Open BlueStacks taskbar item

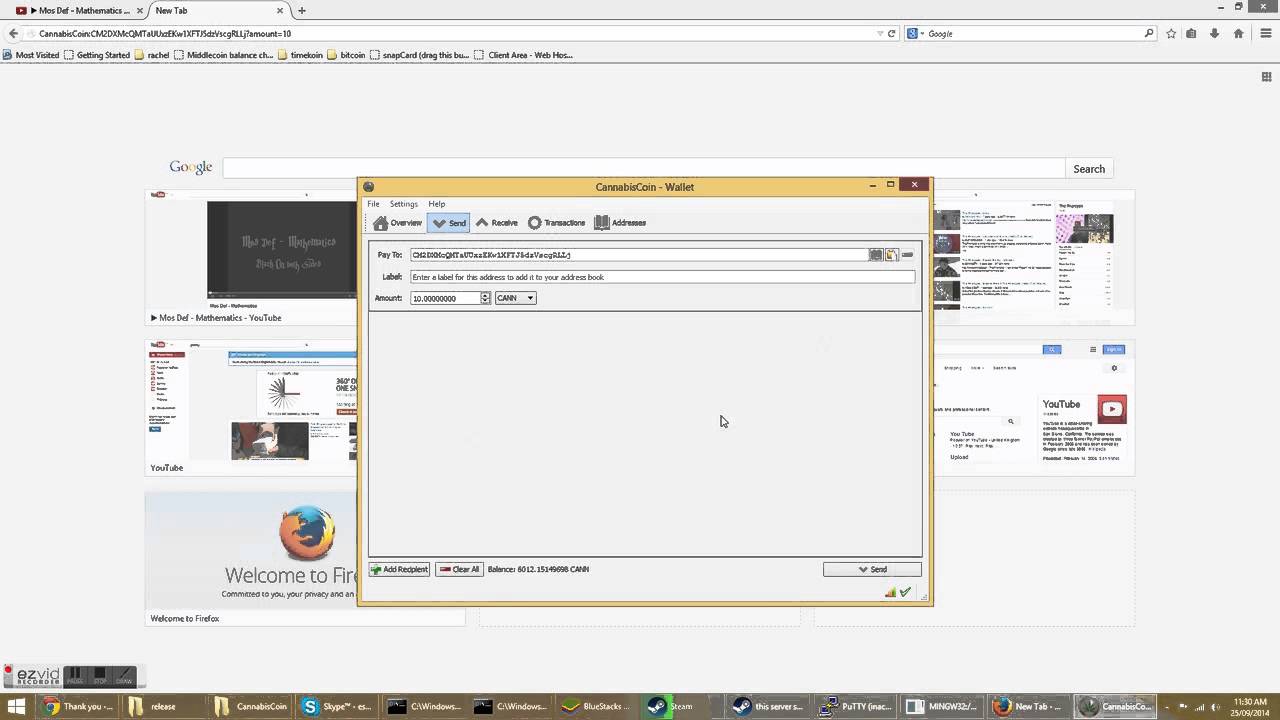point(597,706)
